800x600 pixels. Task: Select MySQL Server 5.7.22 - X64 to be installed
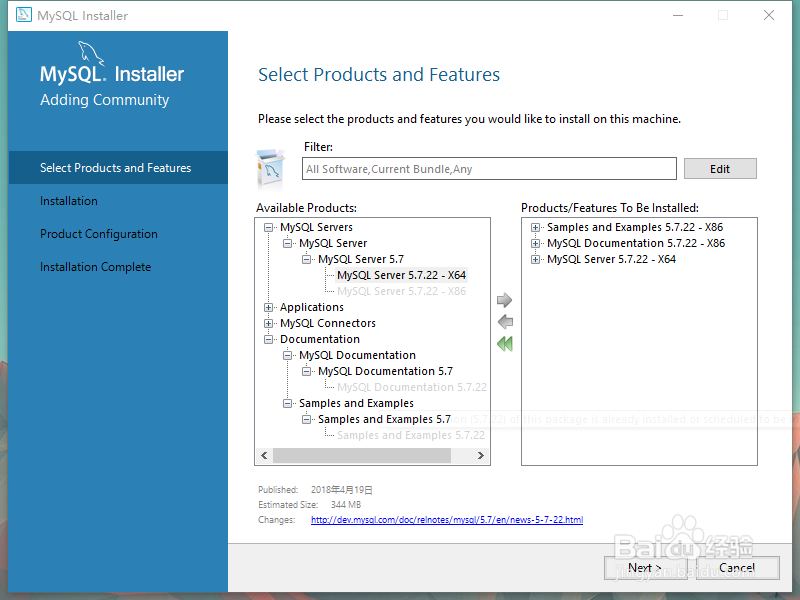pyautogui.click(x=611, y=259)
